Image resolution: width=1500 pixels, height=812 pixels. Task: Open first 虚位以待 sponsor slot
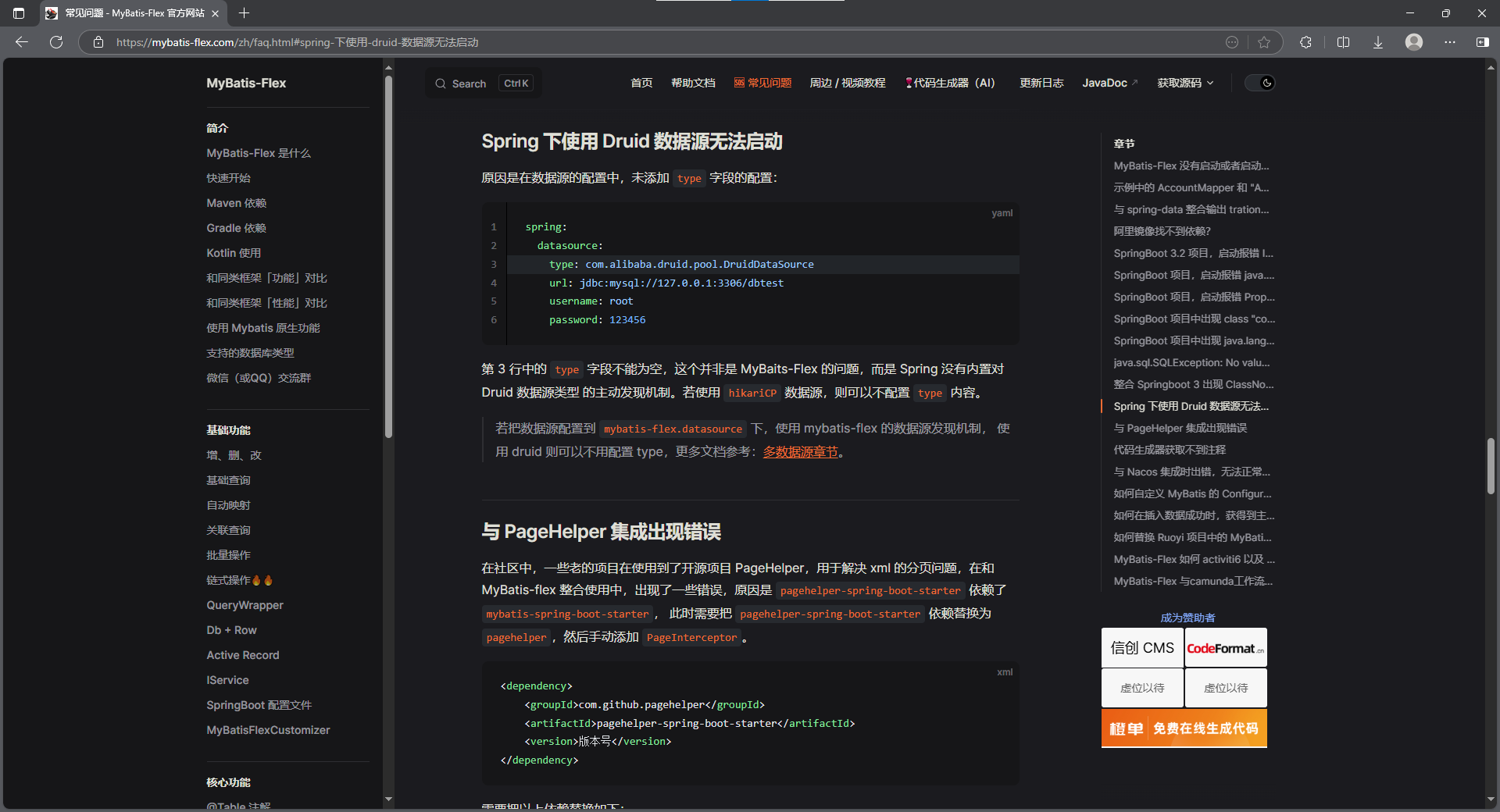pos(1142,688)
